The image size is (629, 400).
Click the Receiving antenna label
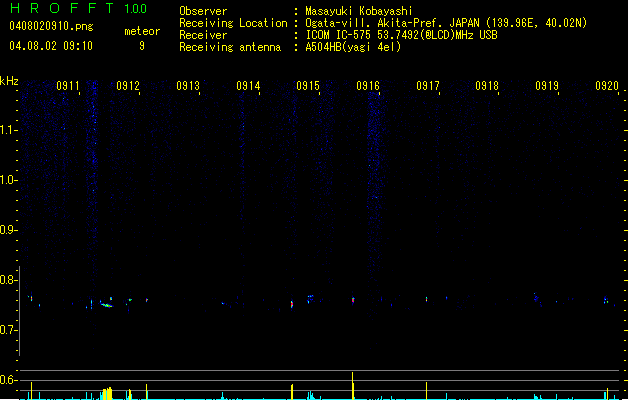(230, 47)
